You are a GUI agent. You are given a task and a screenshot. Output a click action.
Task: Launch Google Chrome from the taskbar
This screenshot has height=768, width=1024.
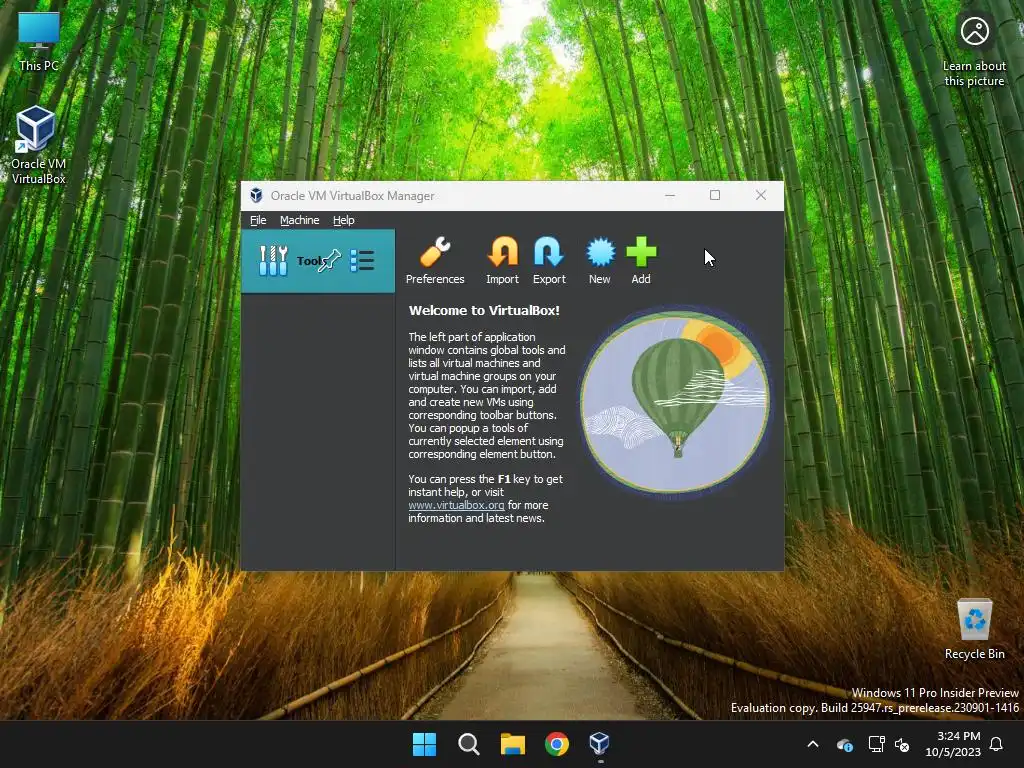click(556, 744)
